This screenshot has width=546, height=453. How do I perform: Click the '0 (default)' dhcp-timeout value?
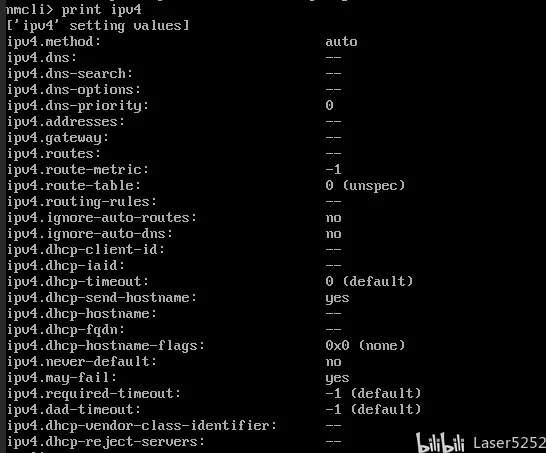pos(369,281)
